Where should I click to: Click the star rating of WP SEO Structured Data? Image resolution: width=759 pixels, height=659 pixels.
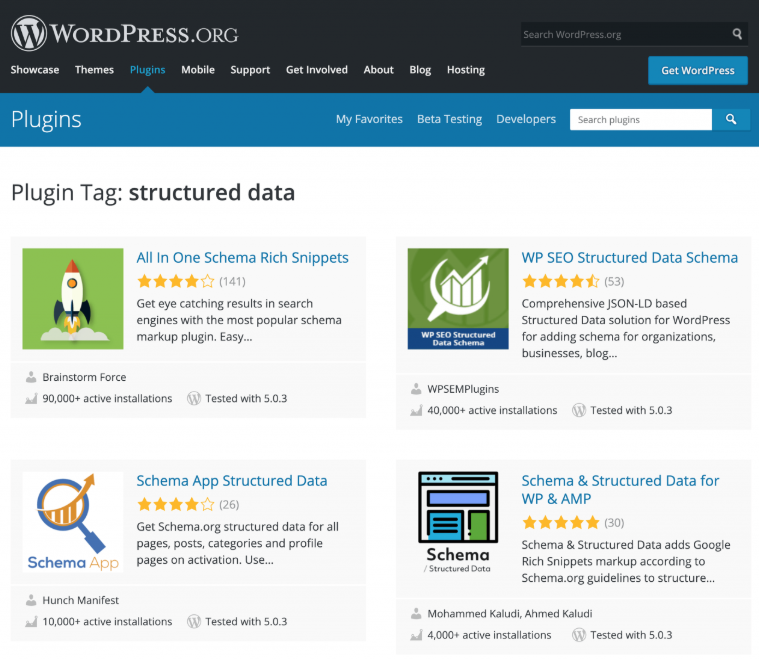(x=561, y=281)
